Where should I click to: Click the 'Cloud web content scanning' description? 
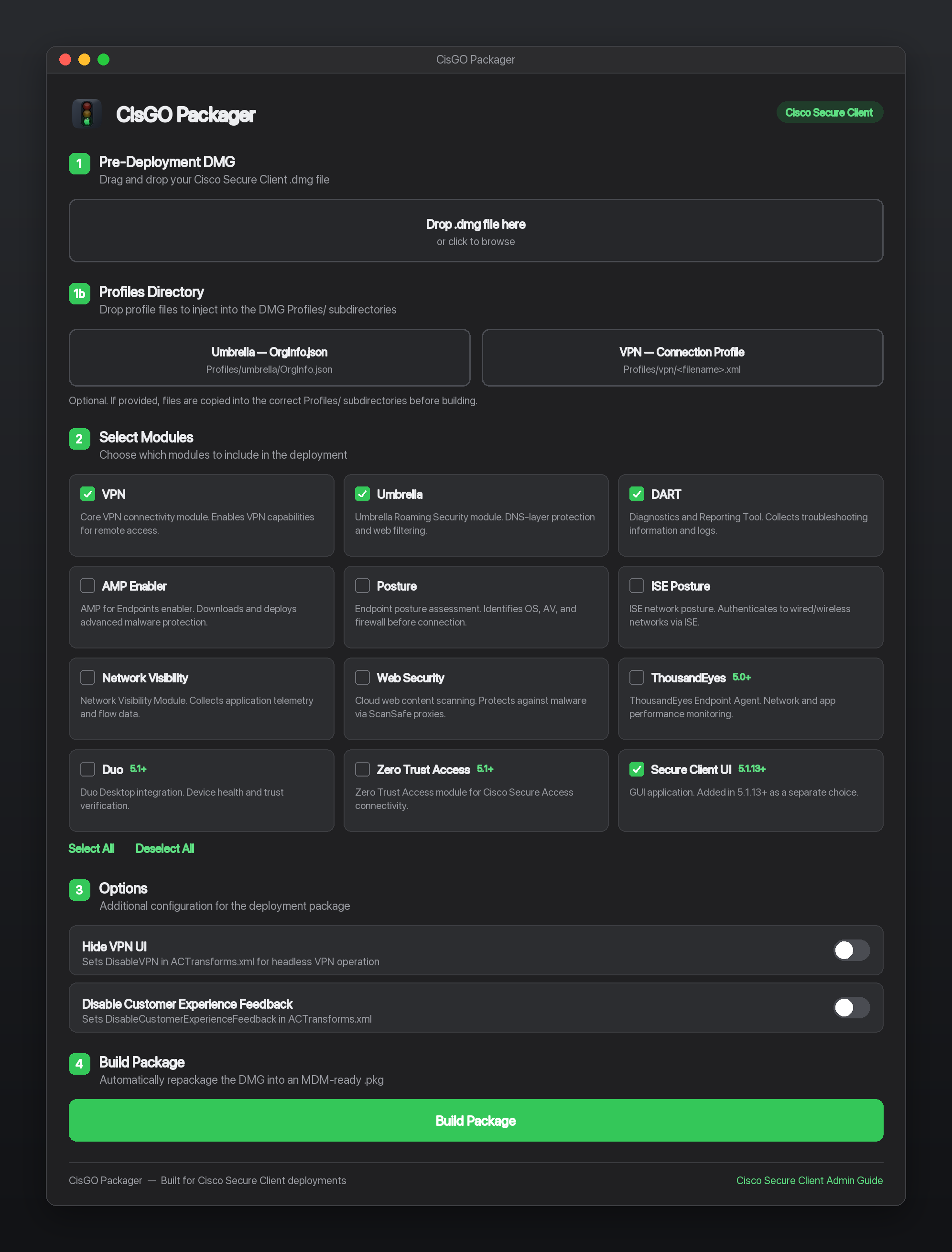pyautogui.click(x=470, y=707)
